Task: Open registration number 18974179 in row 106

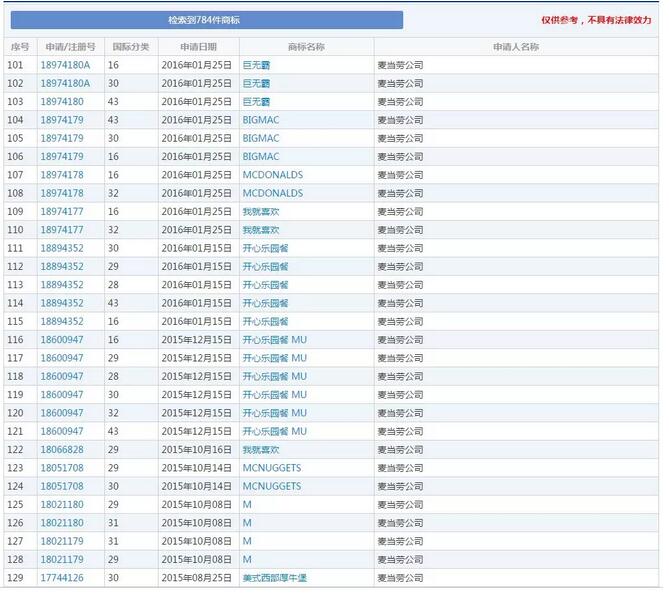Action: click(62, 157)
